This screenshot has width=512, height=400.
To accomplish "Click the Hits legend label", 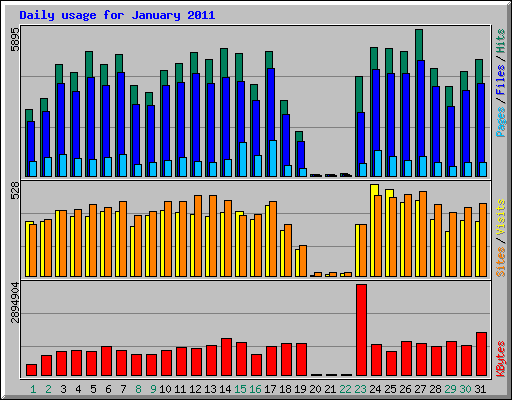I will pos(501,41).
